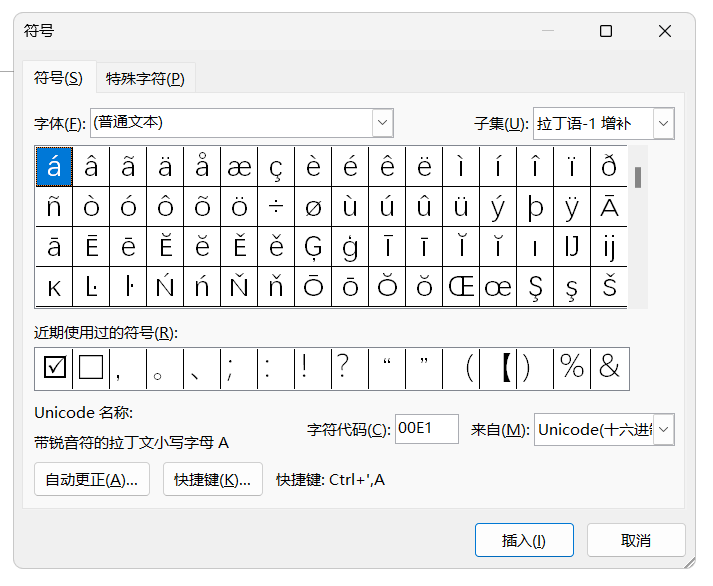Select the æ ligature symbol
Screen dimensions: 713x586
pos(239,167)
